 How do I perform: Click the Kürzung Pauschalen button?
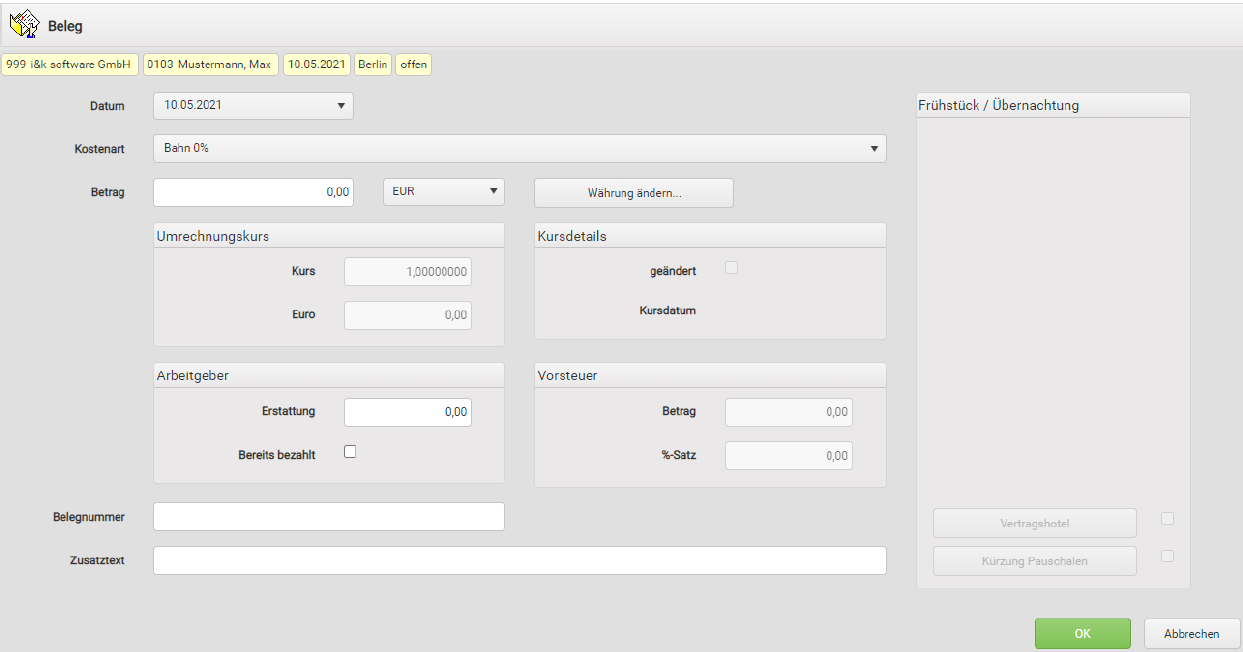click(x=1034, y=561)
